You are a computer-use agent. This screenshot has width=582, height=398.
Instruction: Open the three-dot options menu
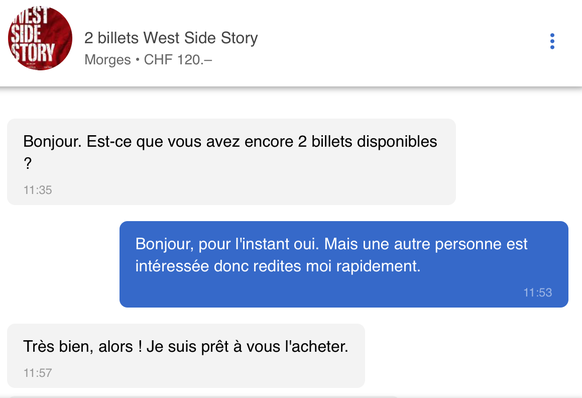click(552, 41)
